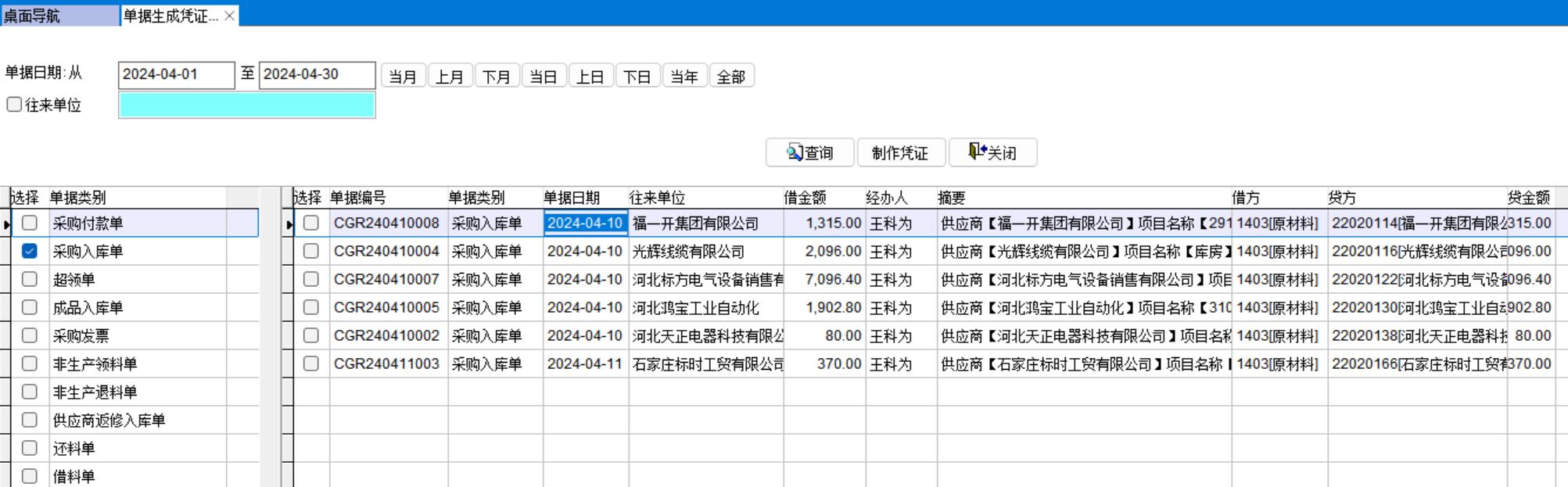Select the 单据生成凭证 tab
Image resolution: width=1568 pixels, height=487 pixels.
[x=171, y=16]
